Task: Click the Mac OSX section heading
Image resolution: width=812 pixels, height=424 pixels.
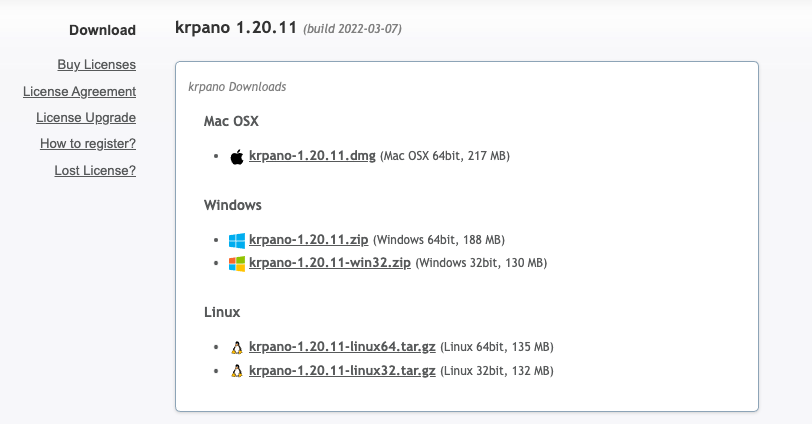Action: 231,121
